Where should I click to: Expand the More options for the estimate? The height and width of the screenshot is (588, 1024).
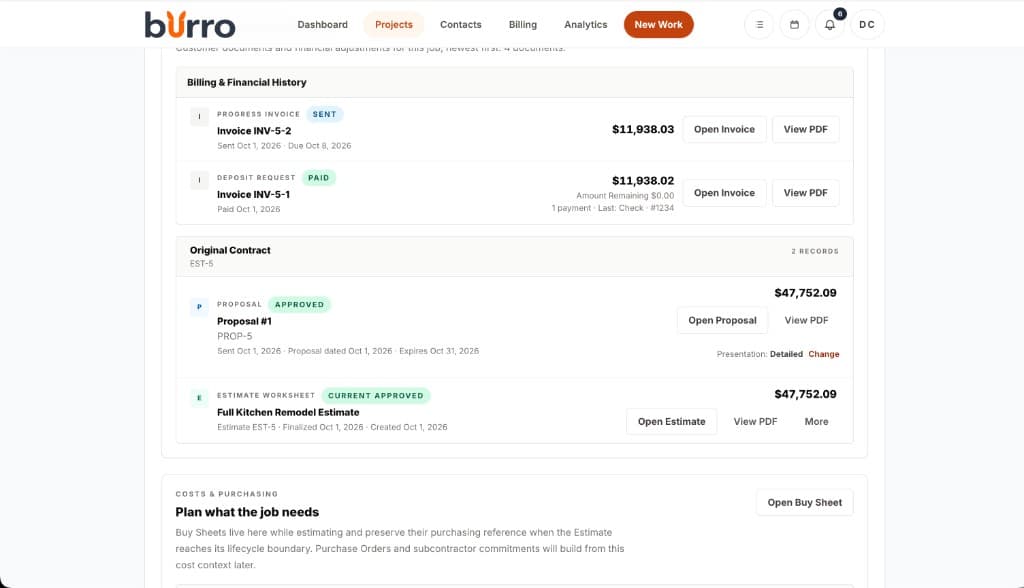pyautogui.click(x=816, y=421)
